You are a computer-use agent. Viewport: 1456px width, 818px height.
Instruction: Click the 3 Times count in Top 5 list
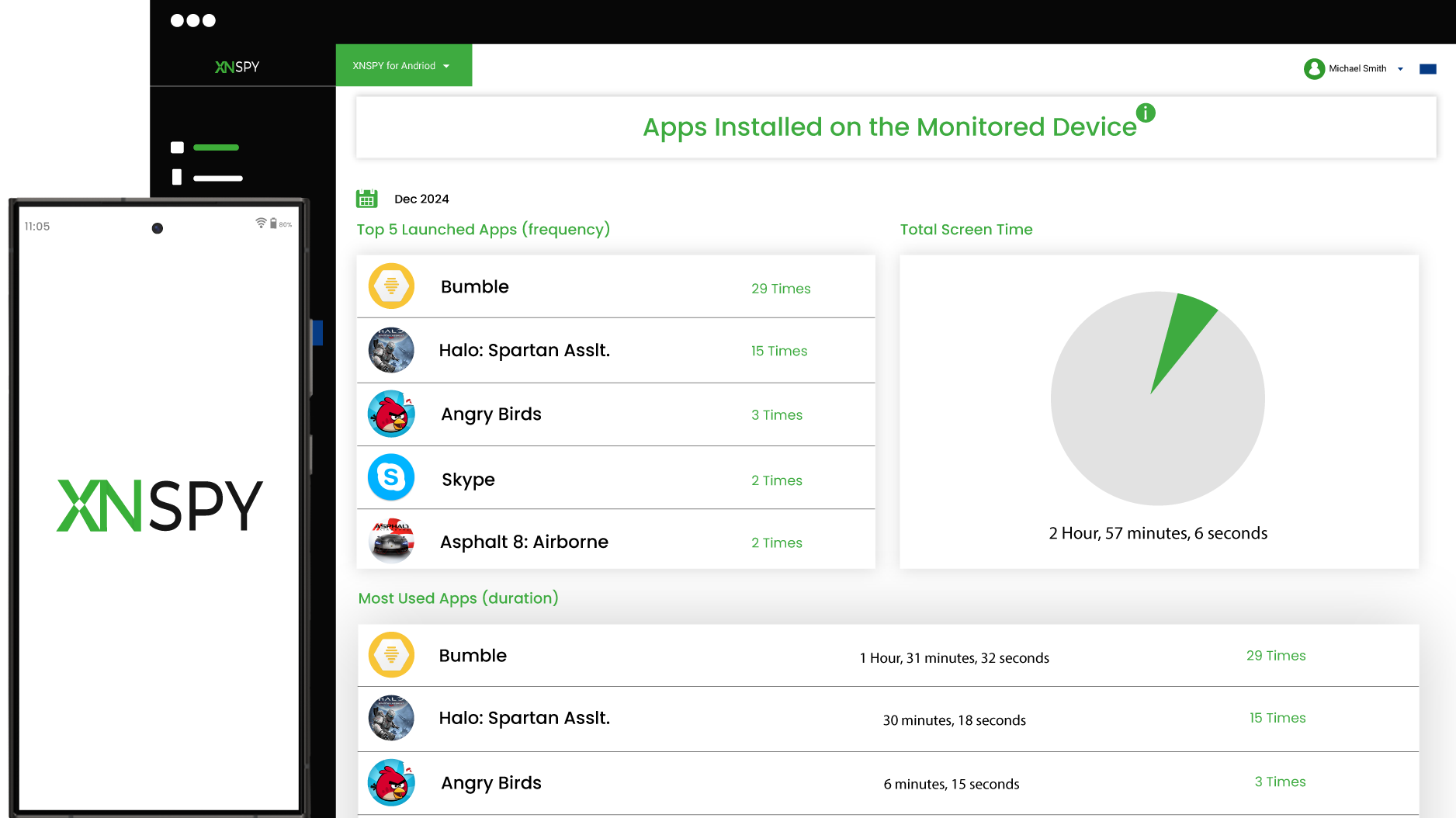[777, 415]
